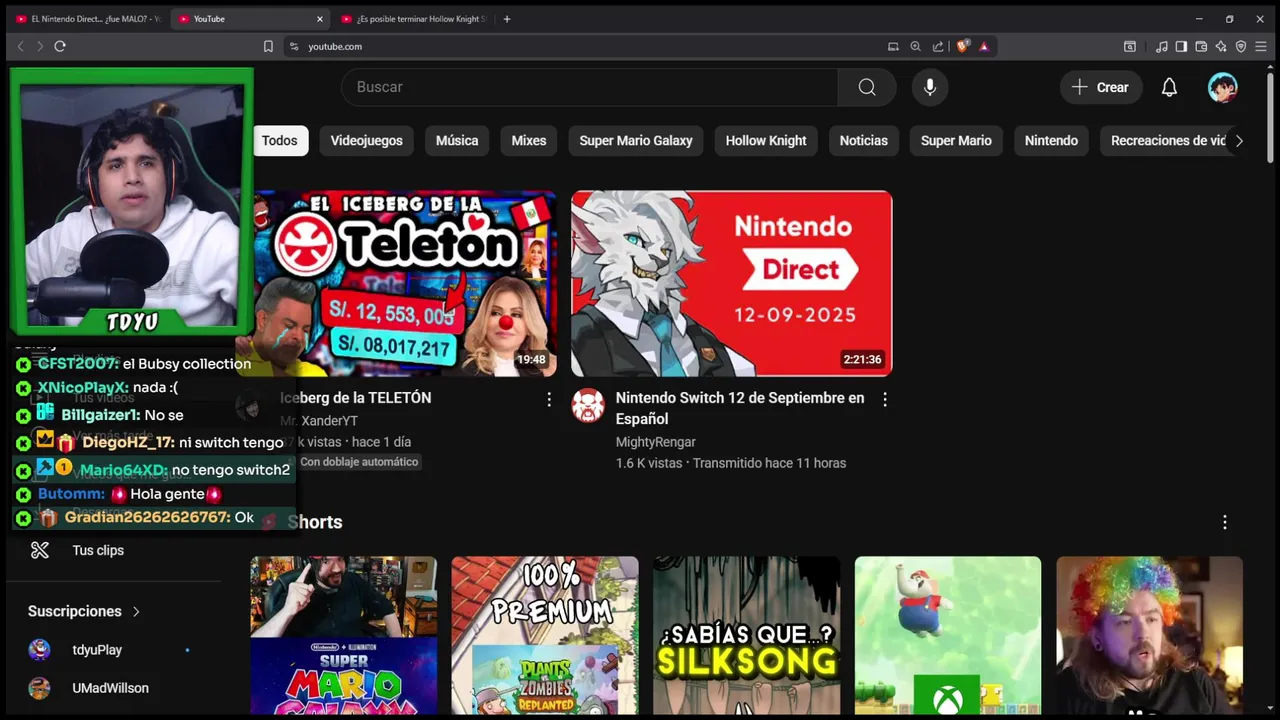Open UMadWillson subscription link

pyautogui.click(x=112, y=688)
